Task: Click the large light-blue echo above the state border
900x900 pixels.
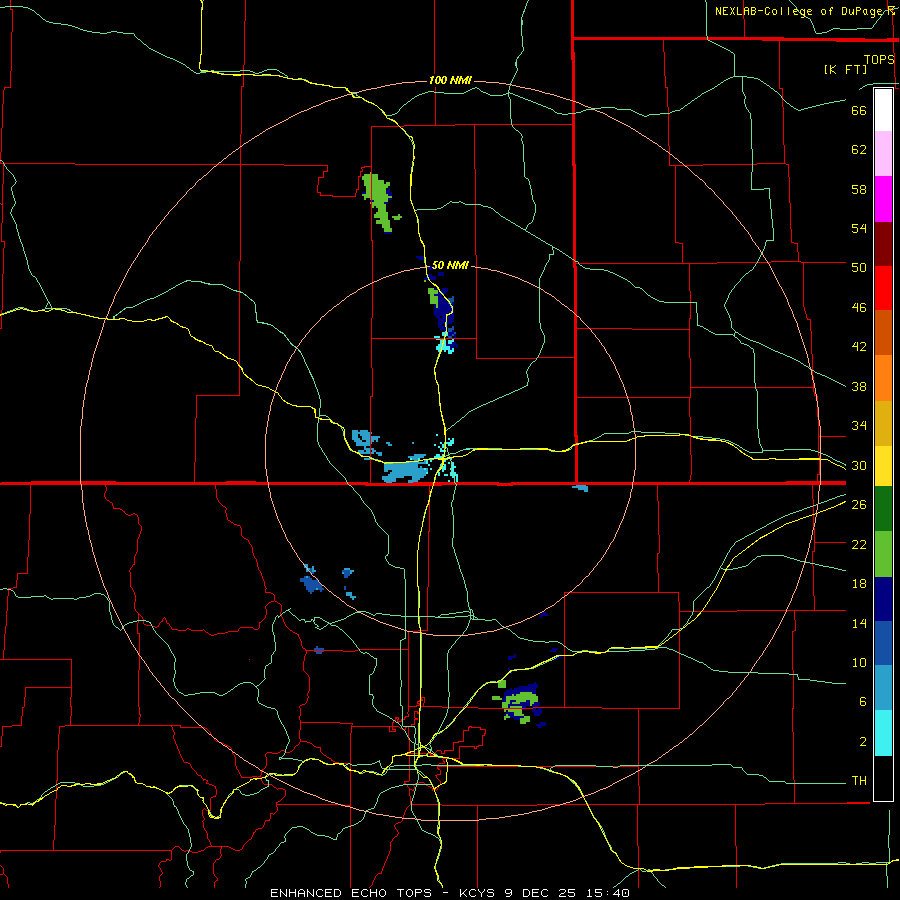Action: coord(406,471)
